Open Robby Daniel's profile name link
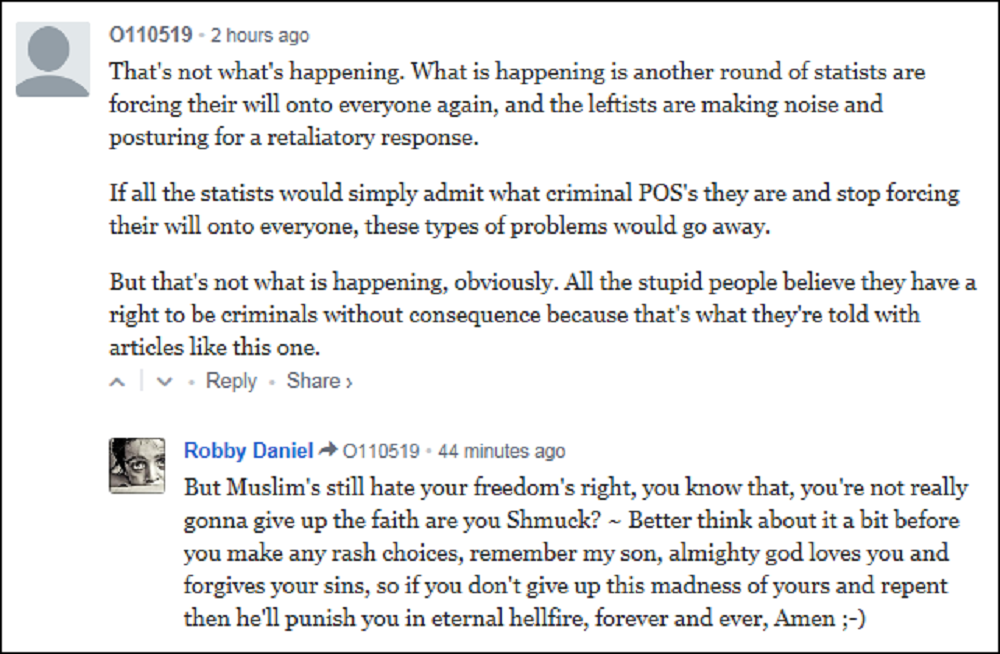Image resolution: width=1000 pixels, height=654 pixels. 248,451
